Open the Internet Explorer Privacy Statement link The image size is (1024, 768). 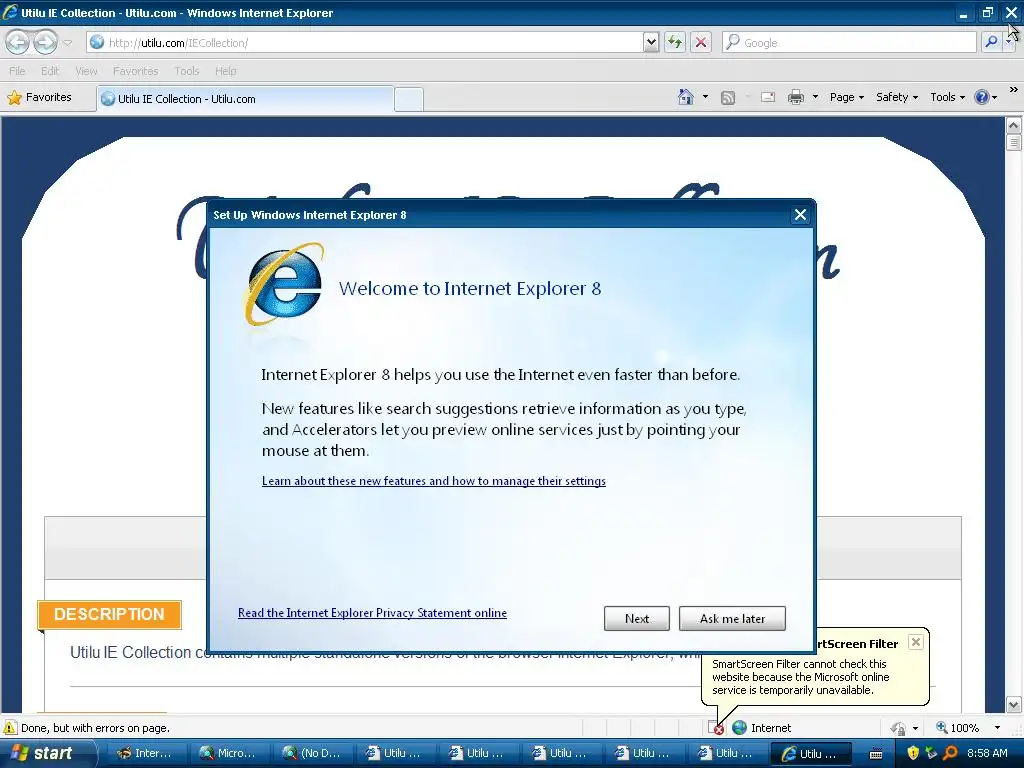[x=372, y=613]
